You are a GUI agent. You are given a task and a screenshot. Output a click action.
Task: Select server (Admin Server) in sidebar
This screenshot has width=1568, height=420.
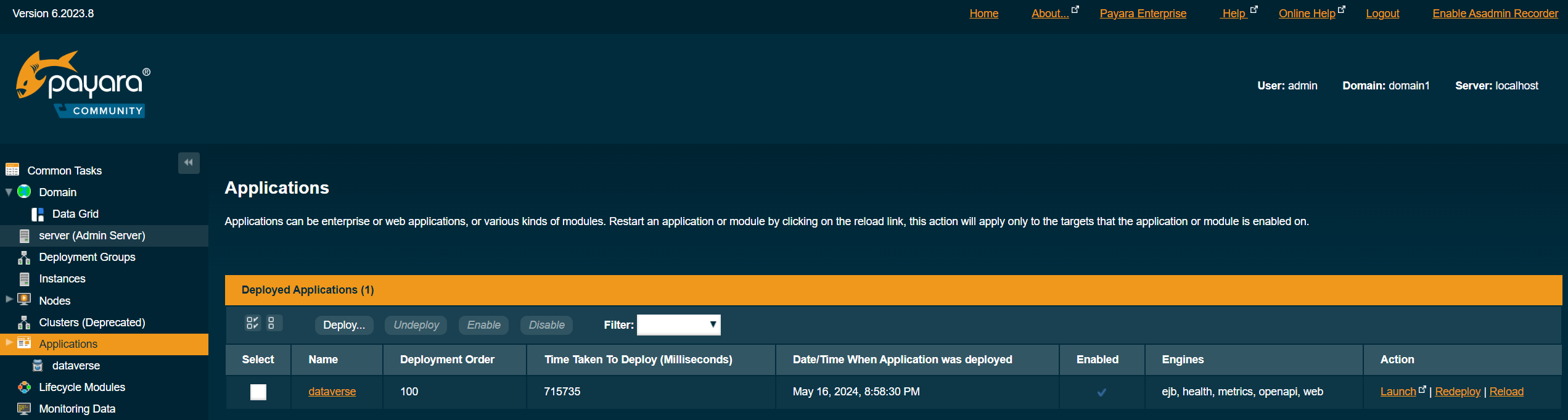pyautogui.click(x=92, y=236)
